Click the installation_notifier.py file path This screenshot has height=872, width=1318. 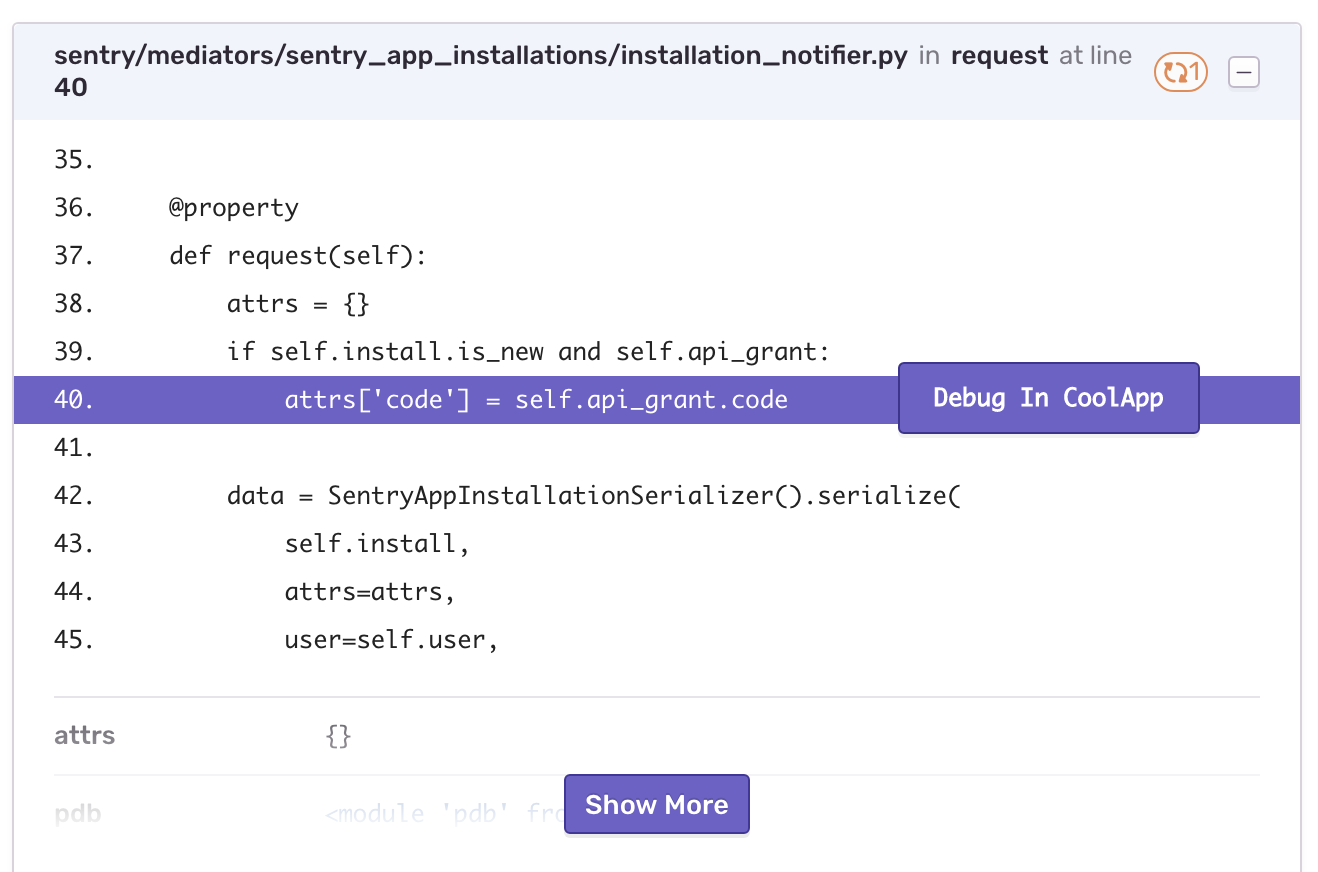click(x=481, y=55)
